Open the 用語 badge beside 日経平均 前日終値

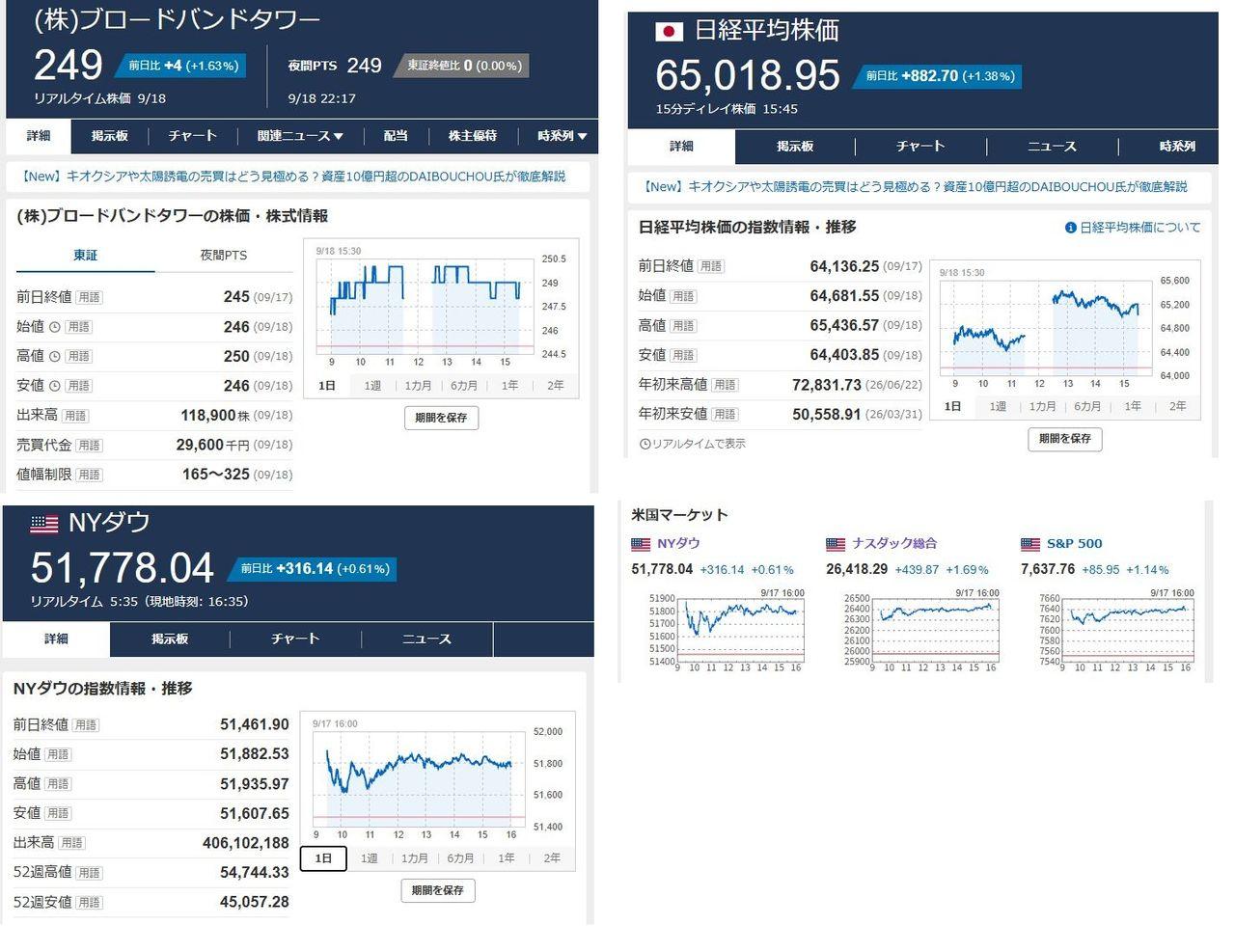[x=711, y=266]
